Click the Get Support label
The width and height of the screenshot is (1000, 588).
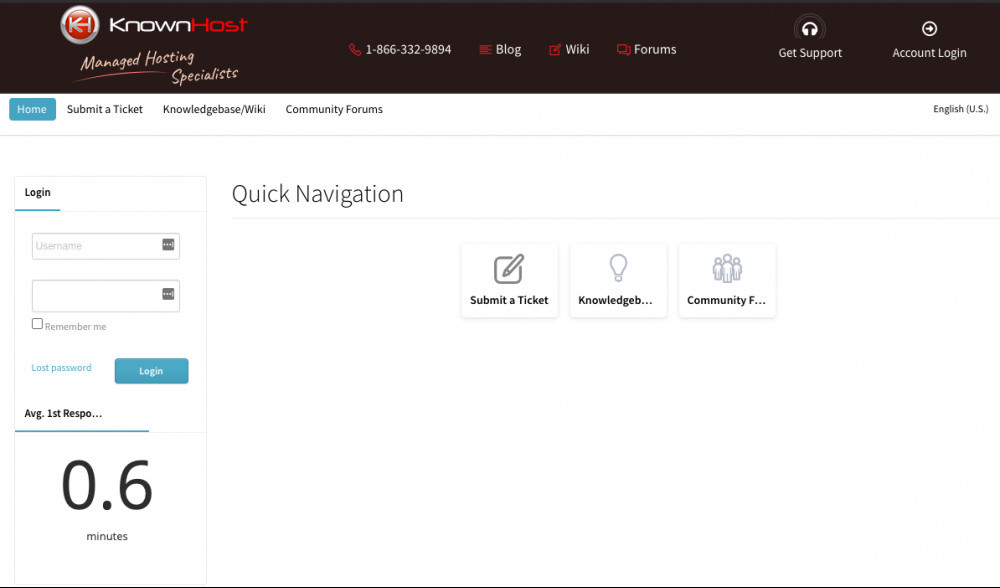810,53
